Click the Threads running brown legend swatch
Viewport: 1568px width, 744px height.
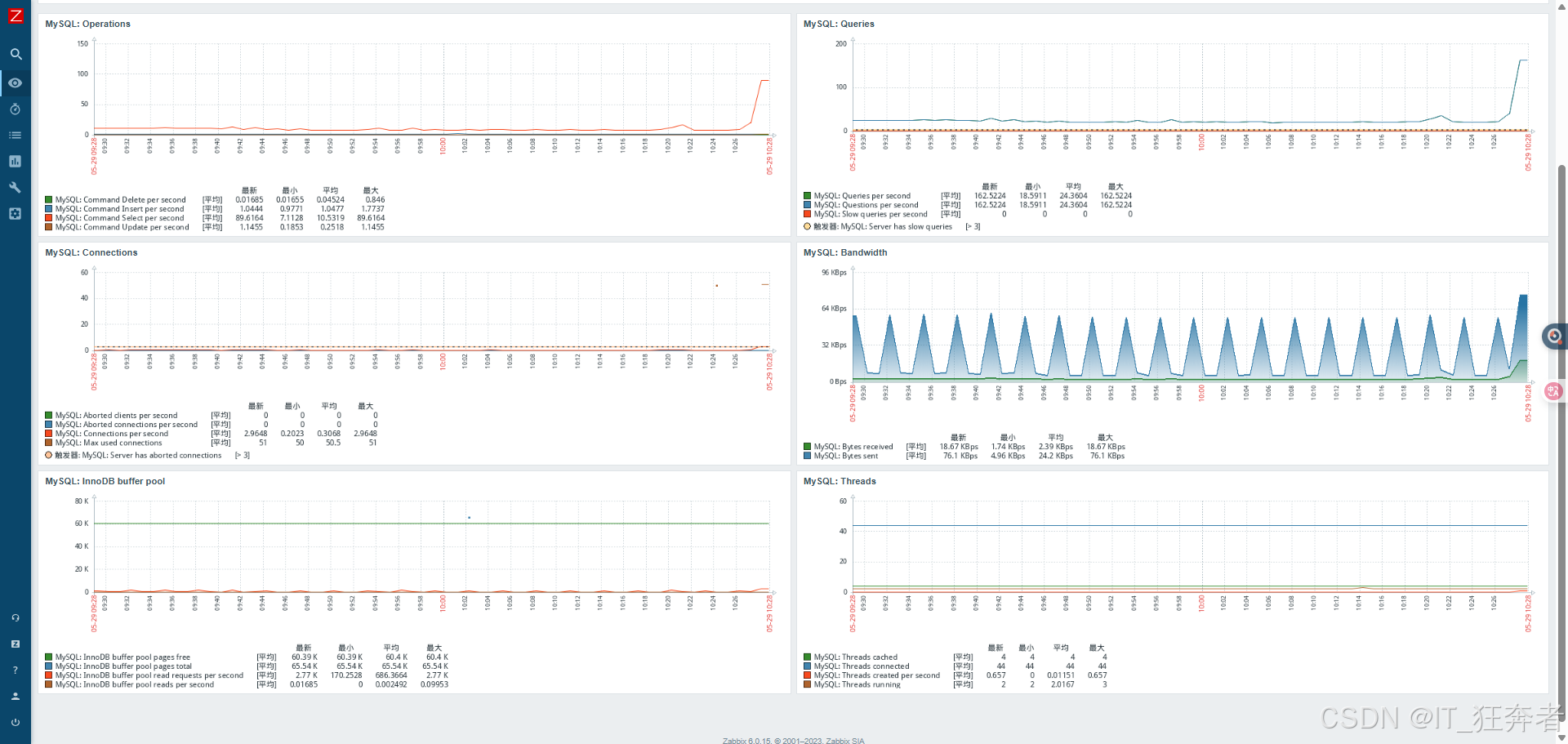(x=808, y=685)
